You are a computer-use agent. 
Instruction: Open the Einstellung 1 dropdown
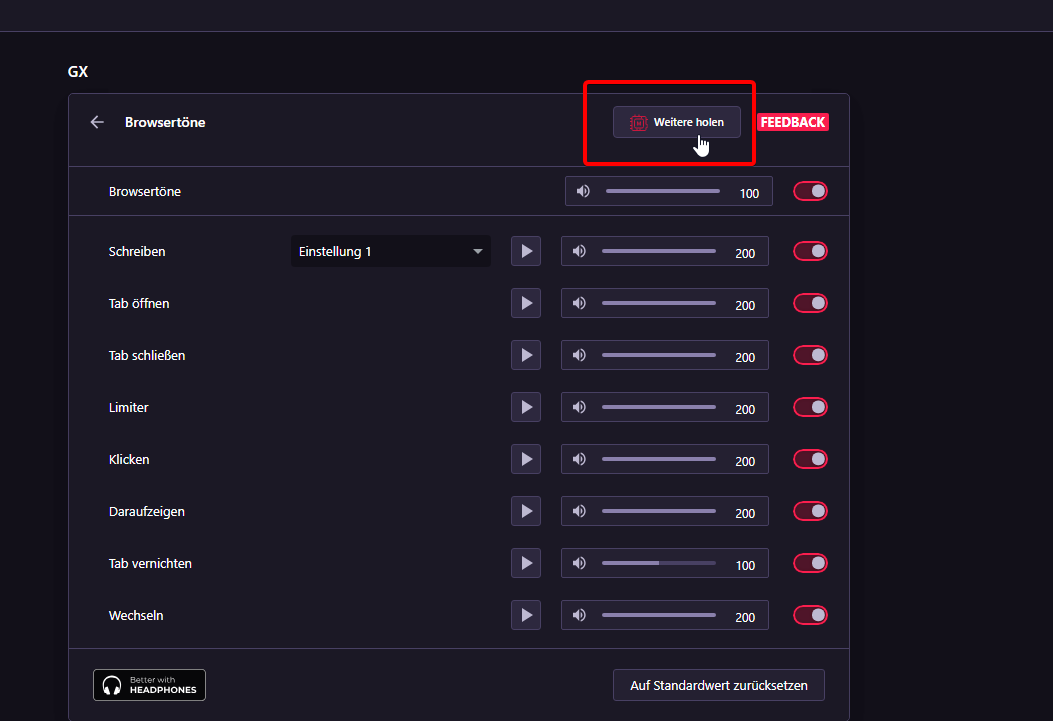[390, 251]
